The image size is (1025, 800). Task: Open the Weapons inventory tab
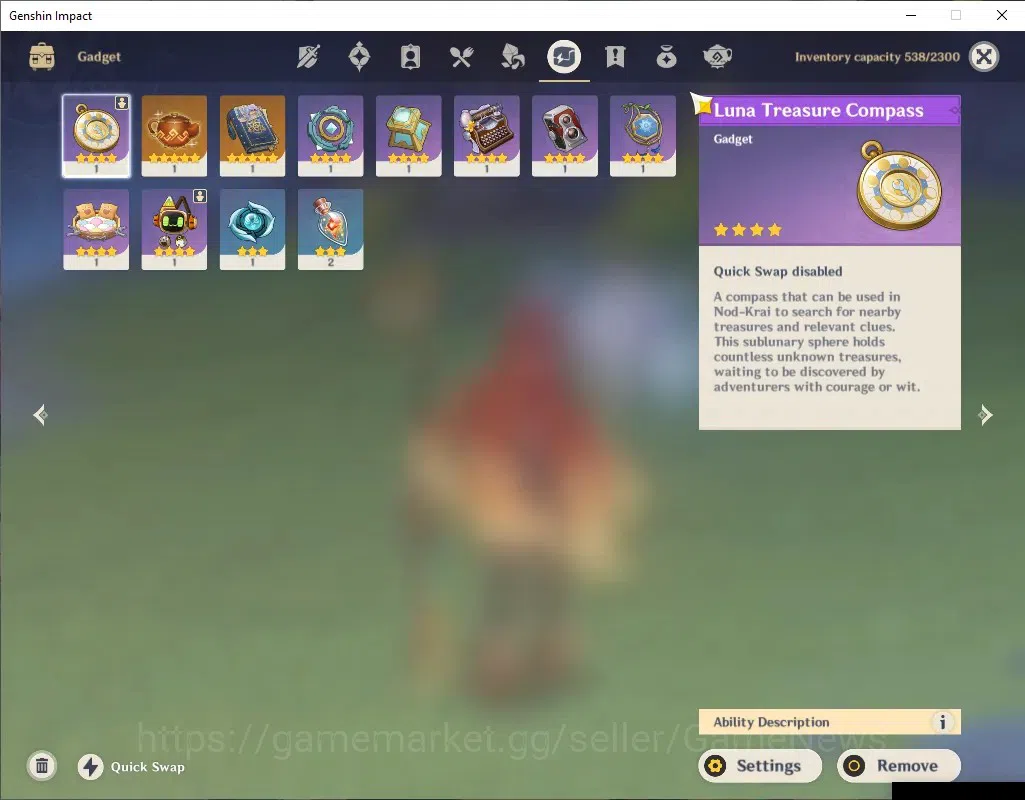point(308,57)
